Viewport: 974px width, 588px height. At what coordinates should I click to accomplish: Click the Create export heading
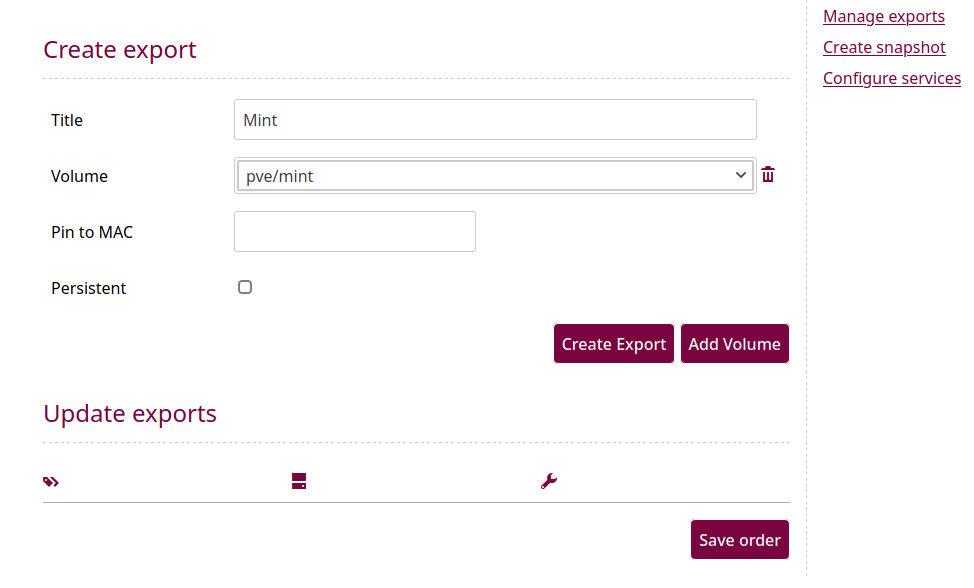pos(119,50)
